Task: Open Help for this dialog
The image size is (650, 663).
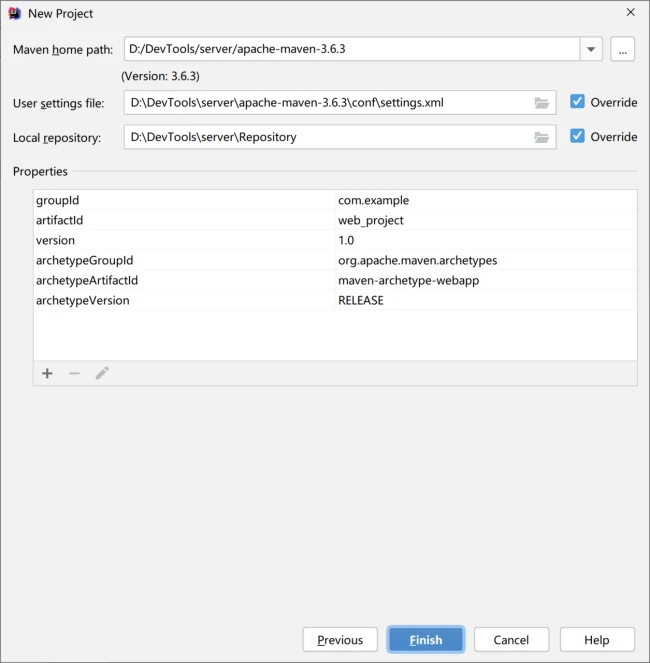Action: (597, 640)
